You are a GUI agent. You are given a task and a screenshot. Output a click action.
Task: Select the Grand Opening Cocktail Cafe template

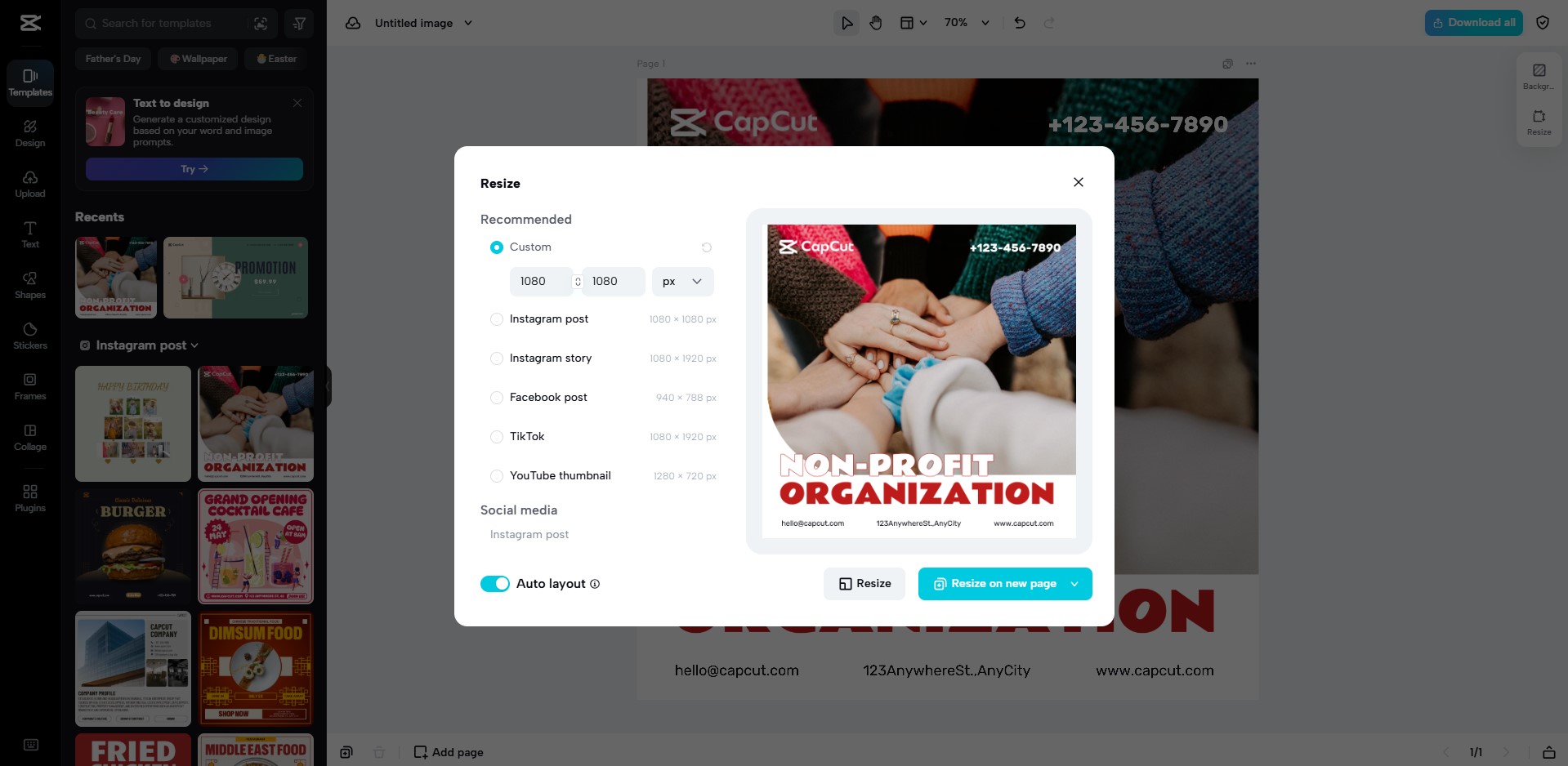pos(256,546)
